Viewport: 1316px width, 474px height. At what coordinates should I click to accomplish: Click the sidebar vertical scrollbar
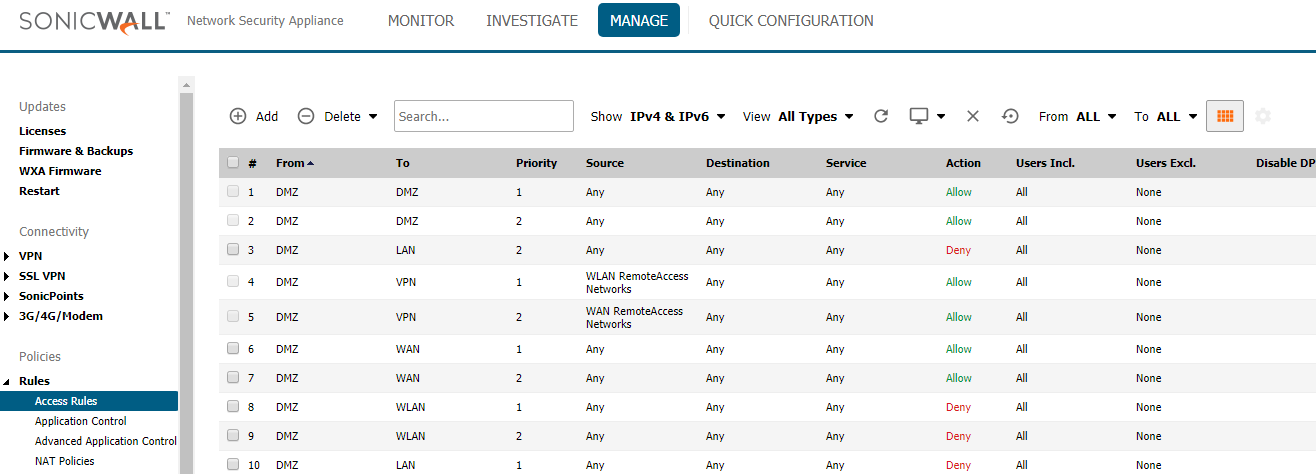tap(185, 280)
